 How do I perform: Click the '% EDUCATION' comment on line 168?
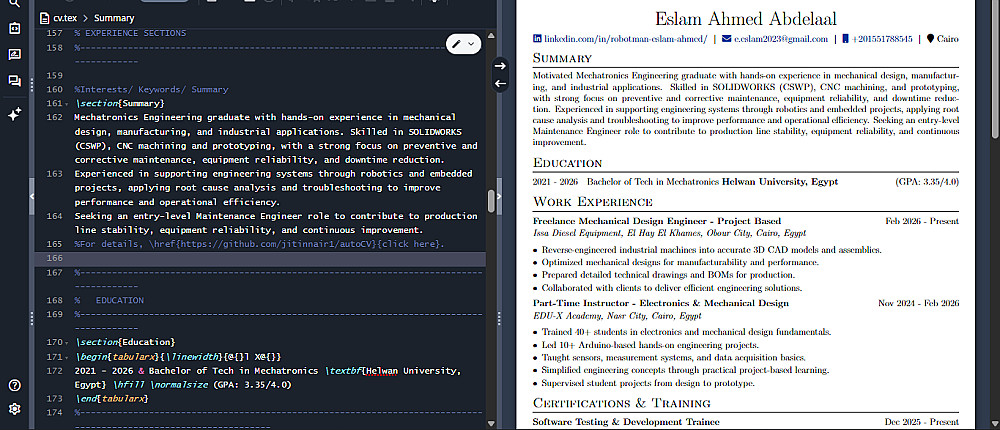point(109,300)
